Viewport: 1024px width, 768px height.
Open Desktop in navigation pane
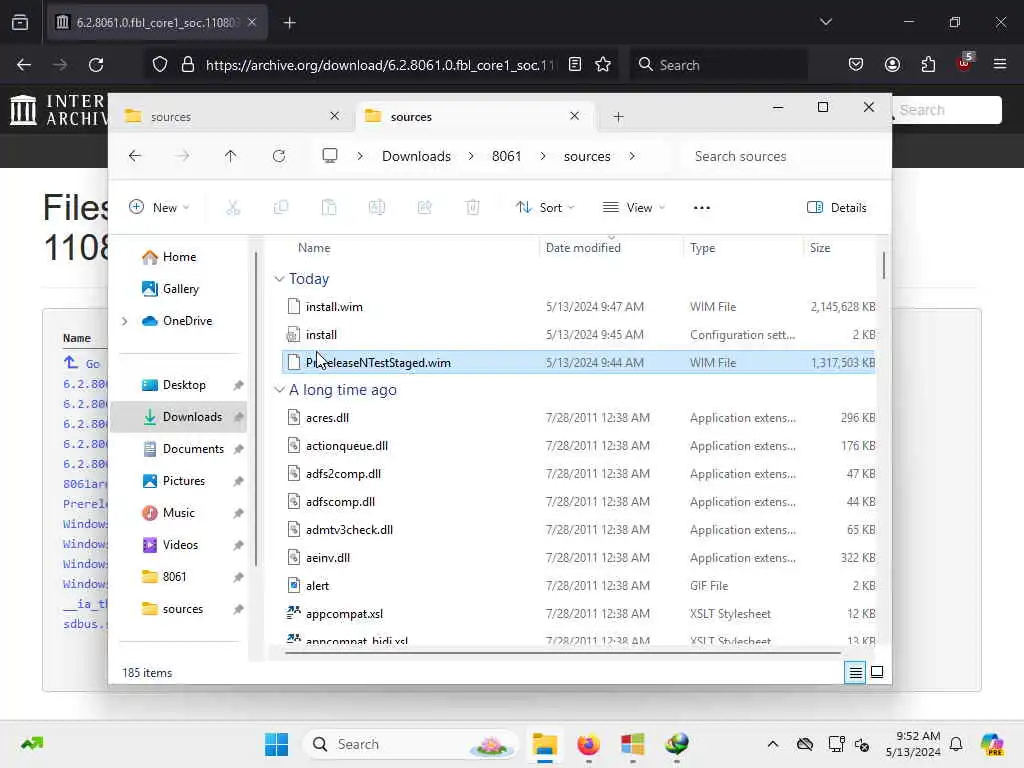click(184, 385)
